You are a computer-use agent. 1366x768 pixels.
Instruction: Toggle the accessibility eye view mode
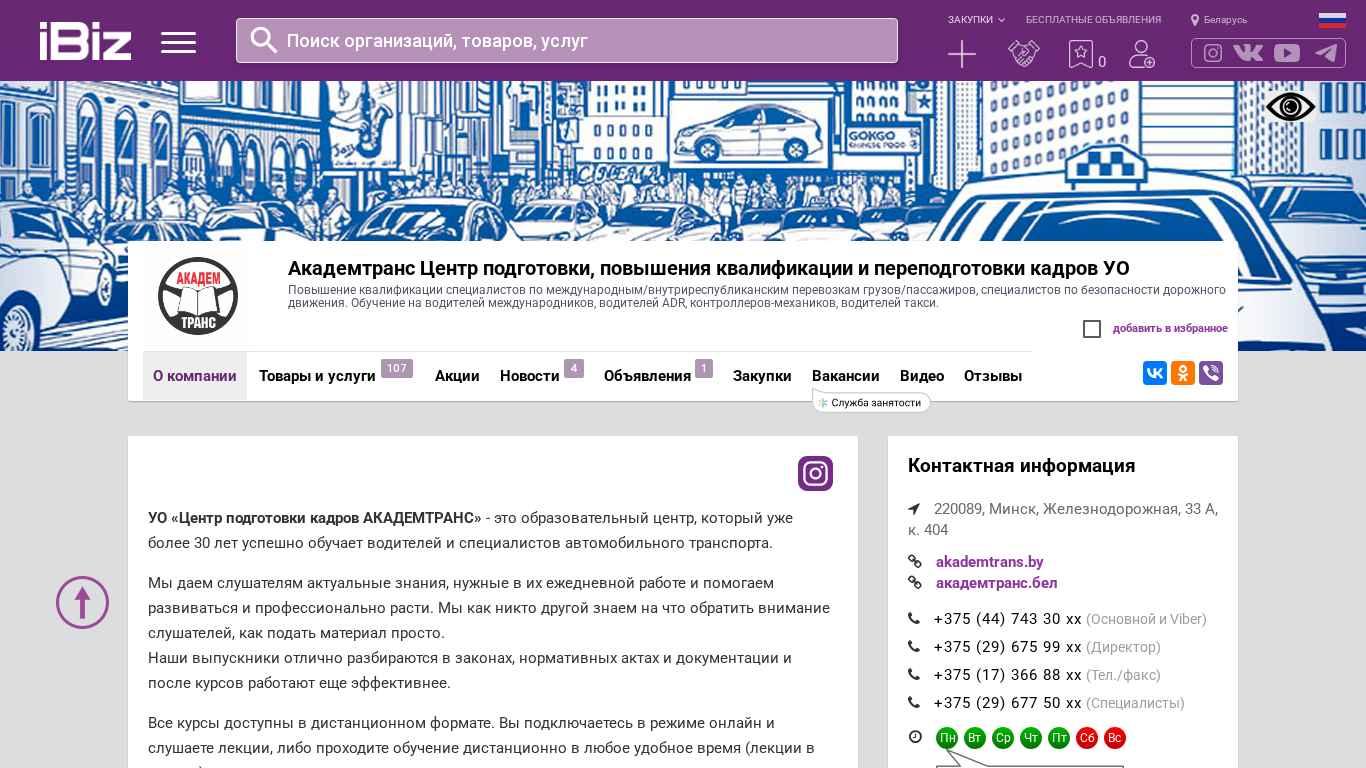1290,107
